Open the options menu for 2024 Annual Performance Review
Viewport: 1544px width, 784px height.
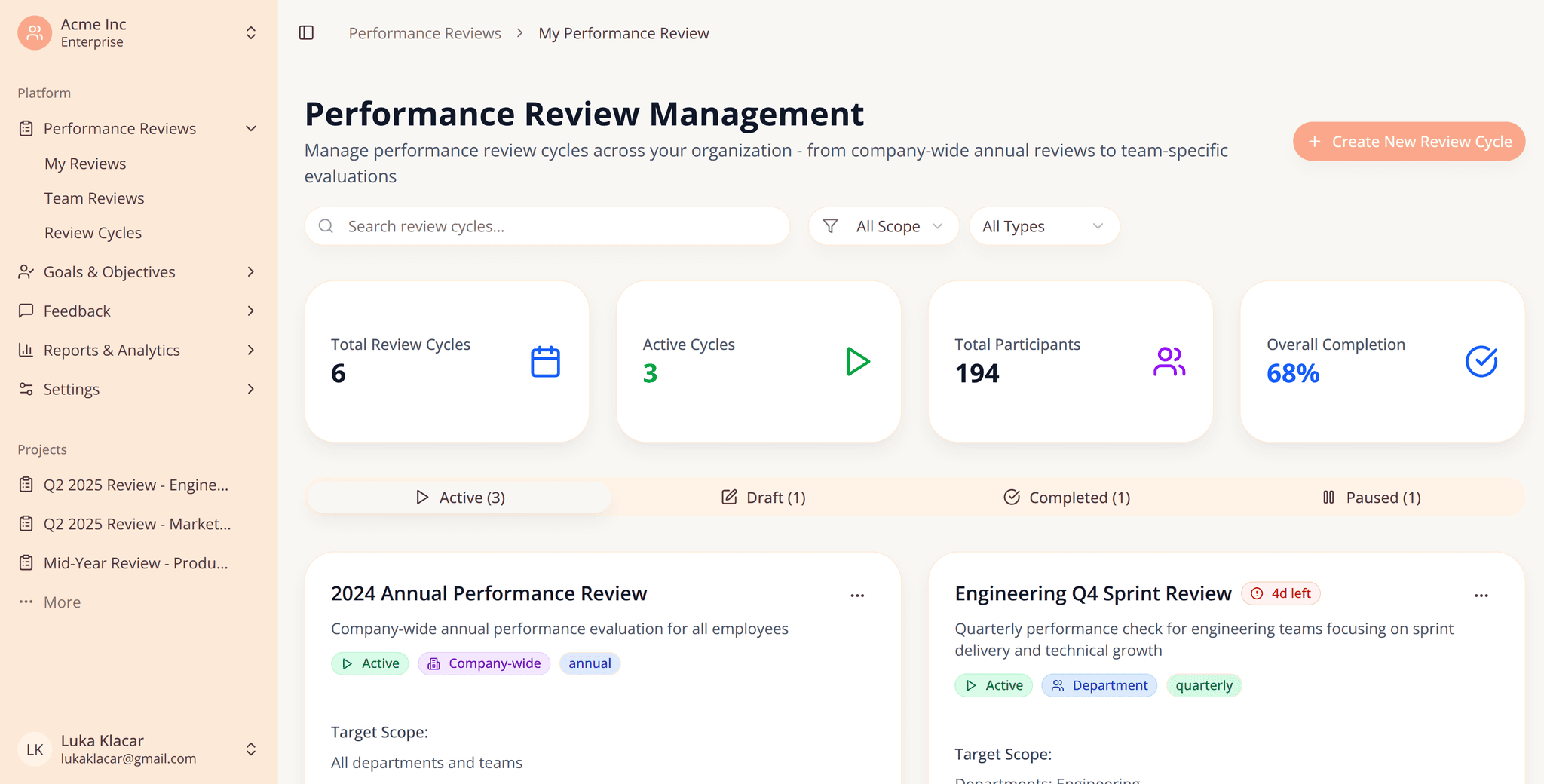tap(857, 596)
